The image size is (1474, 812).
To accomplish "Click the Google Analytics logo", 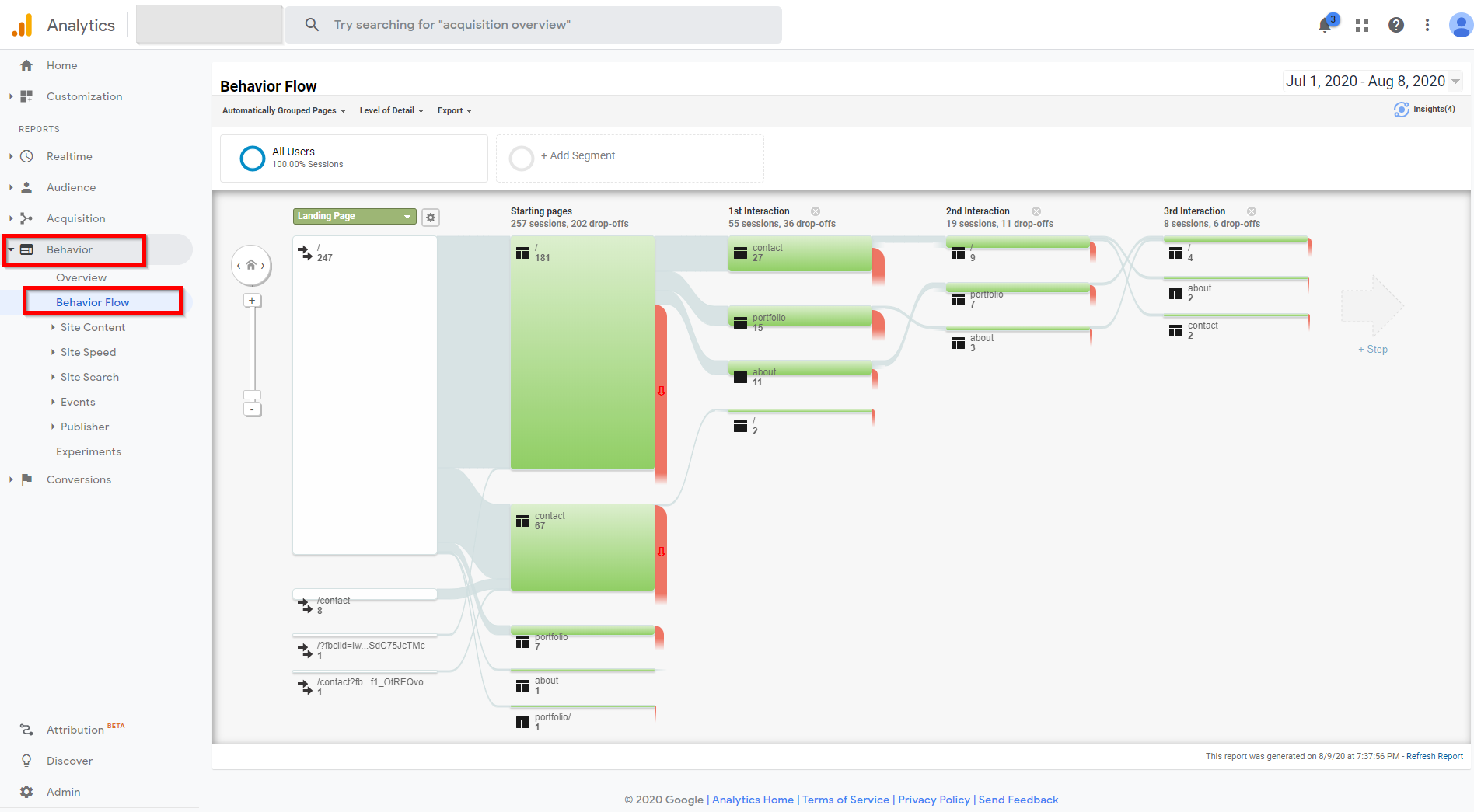I will click(23, 24).
